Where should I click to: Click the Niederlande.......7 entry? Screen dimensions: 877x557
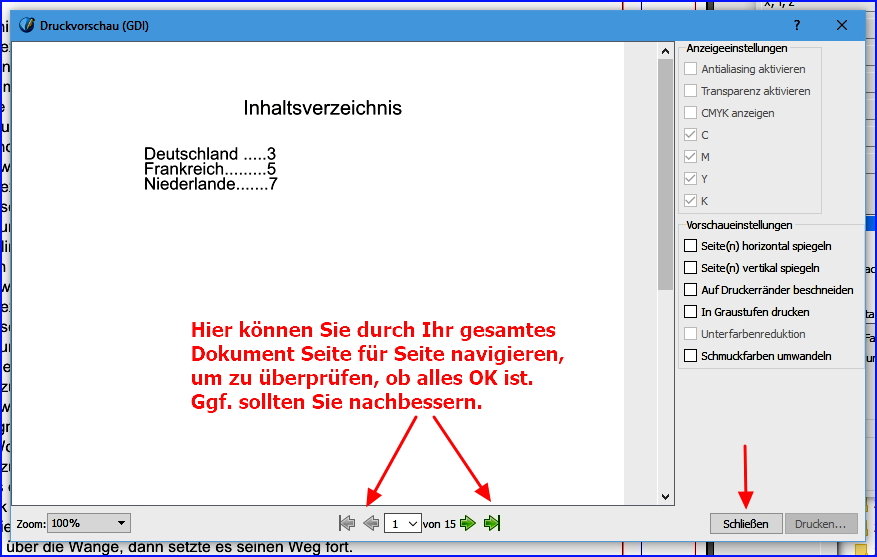(211, 183)
